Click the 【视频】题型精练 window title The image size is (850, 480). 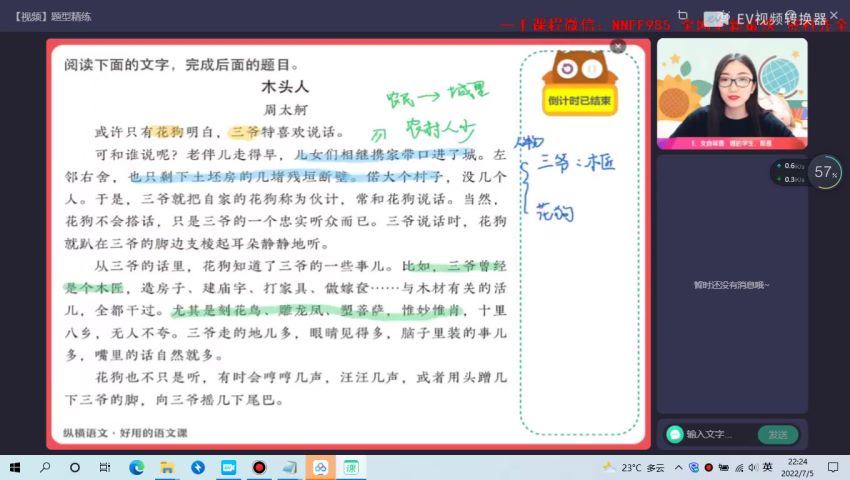(x=53, y=17)
